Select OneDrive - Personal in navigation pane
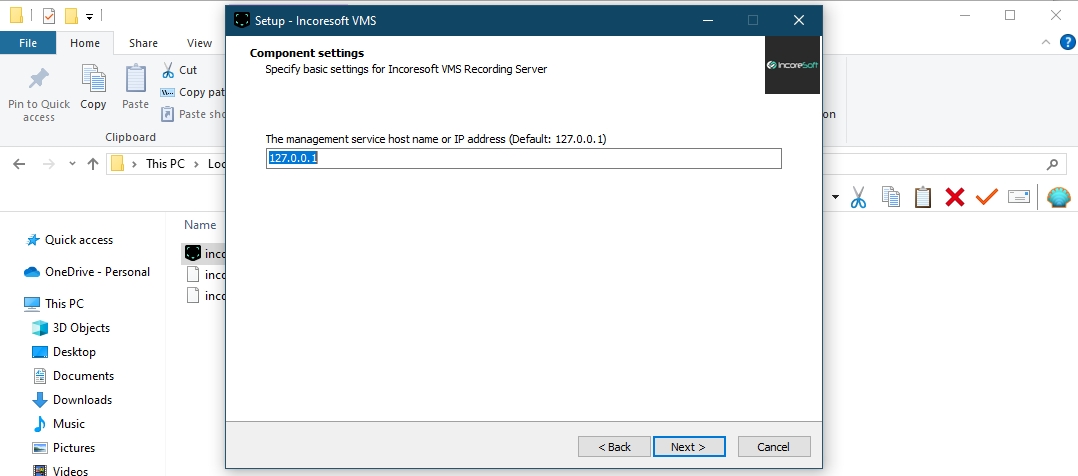This screenshot has height=476, width=1078. (x=87, y=272)
